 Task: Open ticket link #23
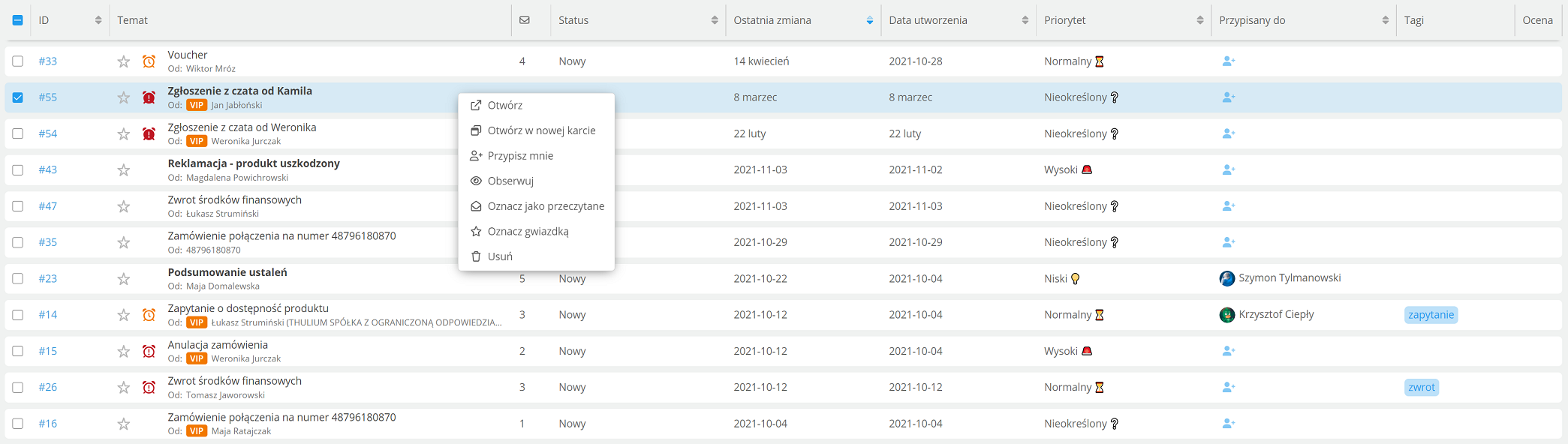(48, 279)
